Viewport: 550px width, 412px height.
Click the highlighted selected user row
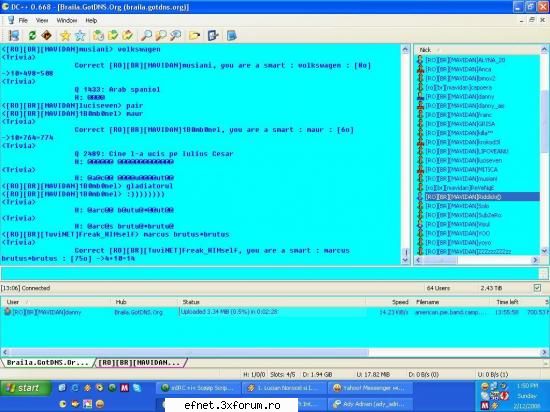pyautogui.click(x=482, y=197)
